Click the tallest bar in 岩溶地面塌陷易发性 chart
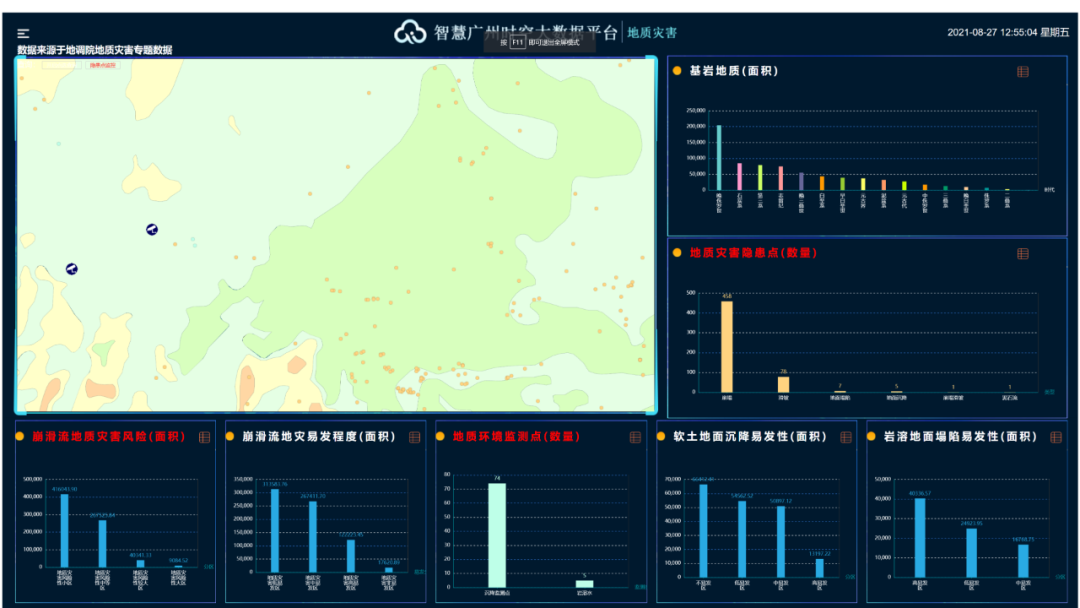Screen dimensions: 1080x608 pos(920,538)
